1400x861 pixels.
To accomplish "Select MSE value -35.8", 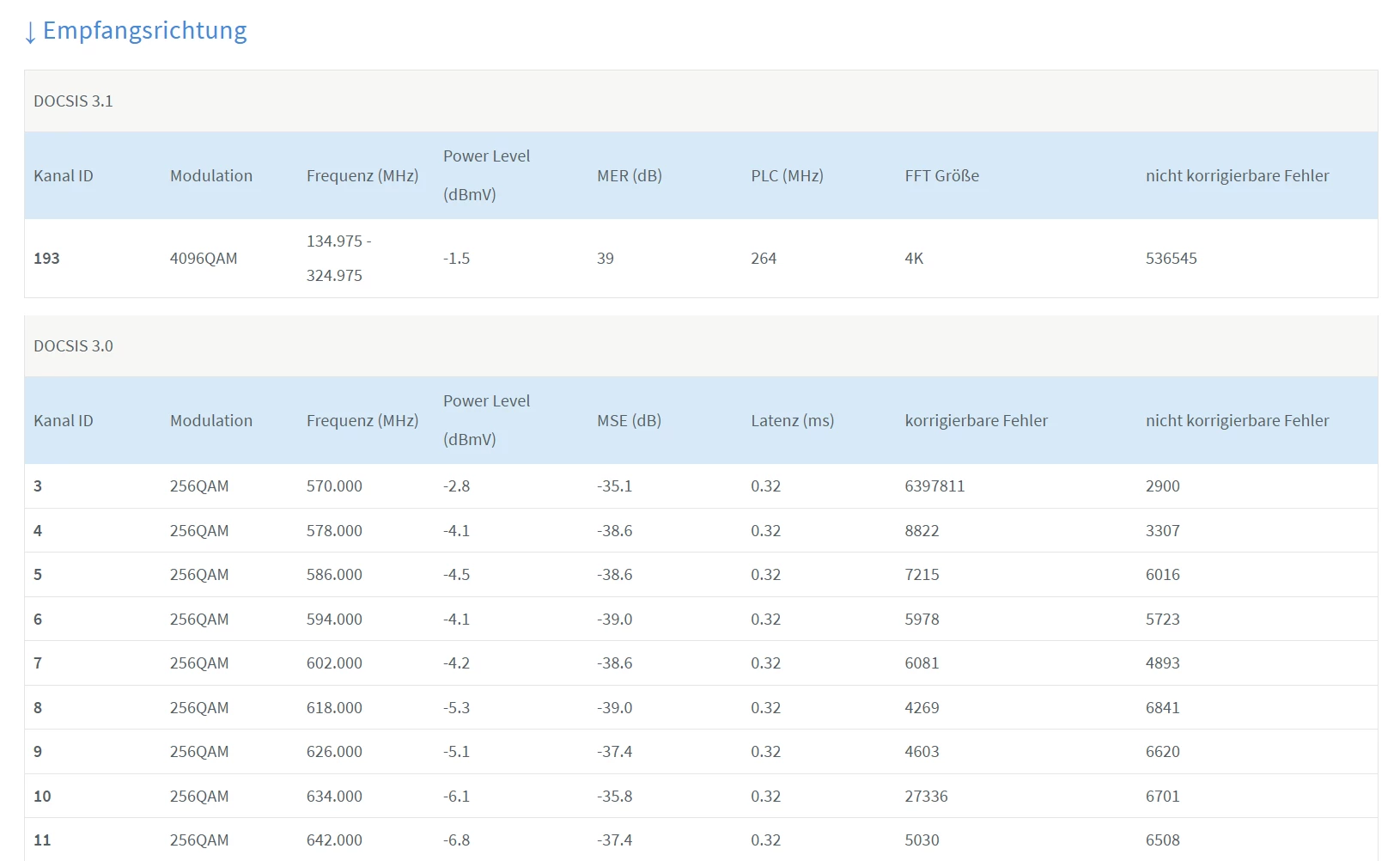I will [614, 797].
